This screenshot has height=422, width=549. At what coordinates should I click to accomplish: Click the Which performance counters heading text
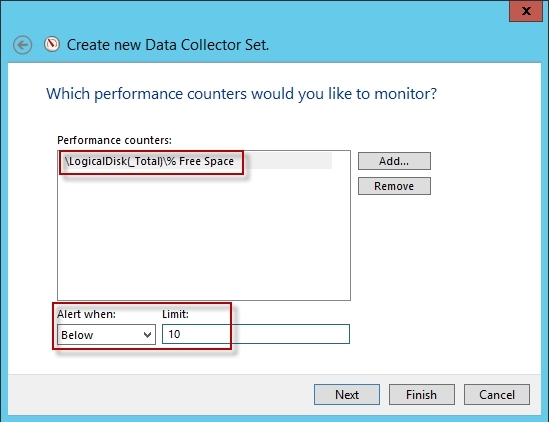242,94
